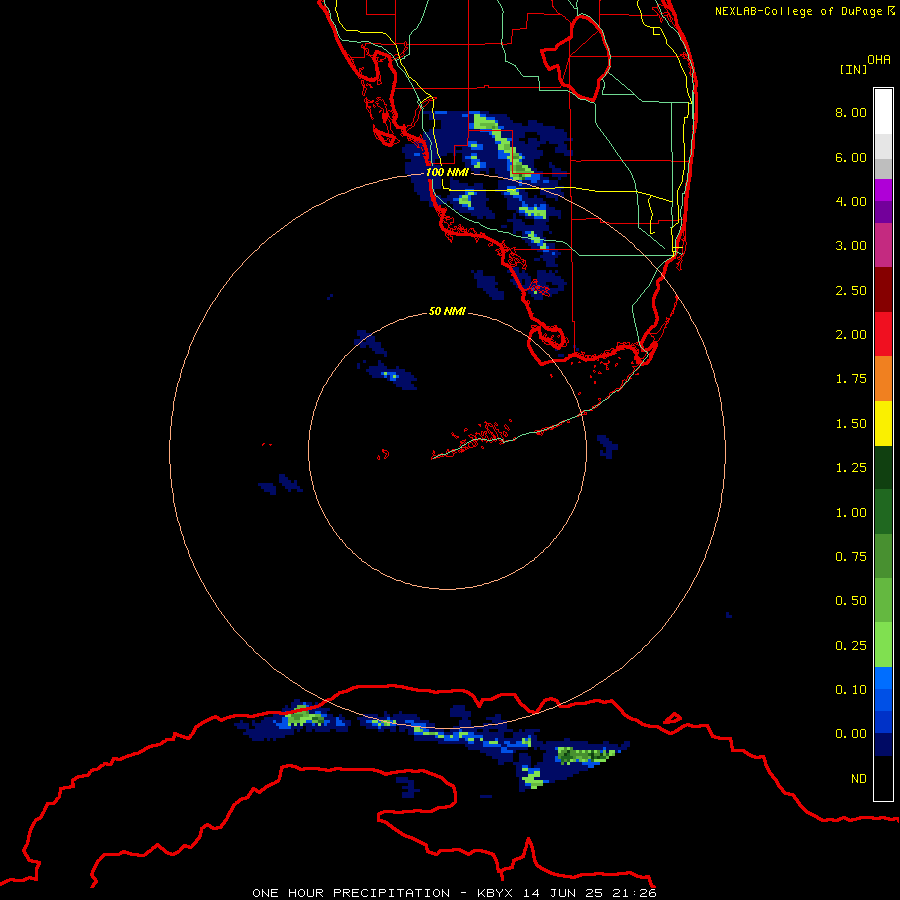The width and height of the screenshot is (900, 900).
Task: Select the orange swatch beside 1.75
Action: point(883,378)
